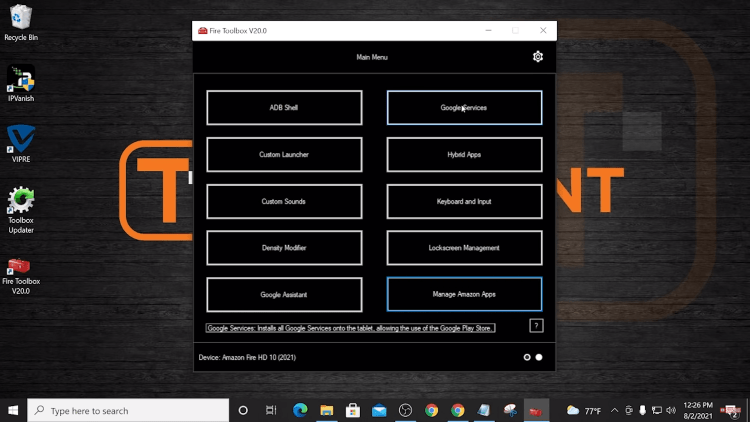
Task: Close the Fire Toolbox window
Action: pos(543,31)
